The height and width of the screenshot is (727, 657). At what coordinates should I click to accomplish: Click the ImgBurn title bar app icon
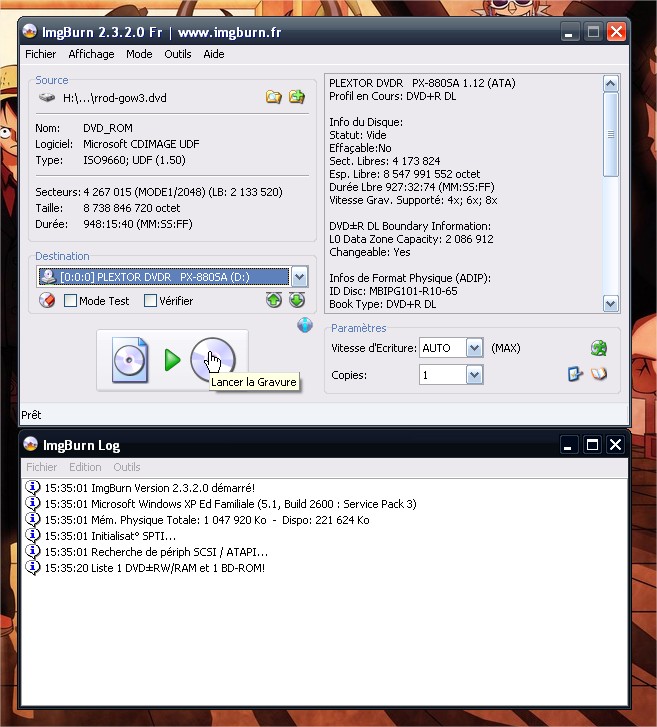pos(30,32)
